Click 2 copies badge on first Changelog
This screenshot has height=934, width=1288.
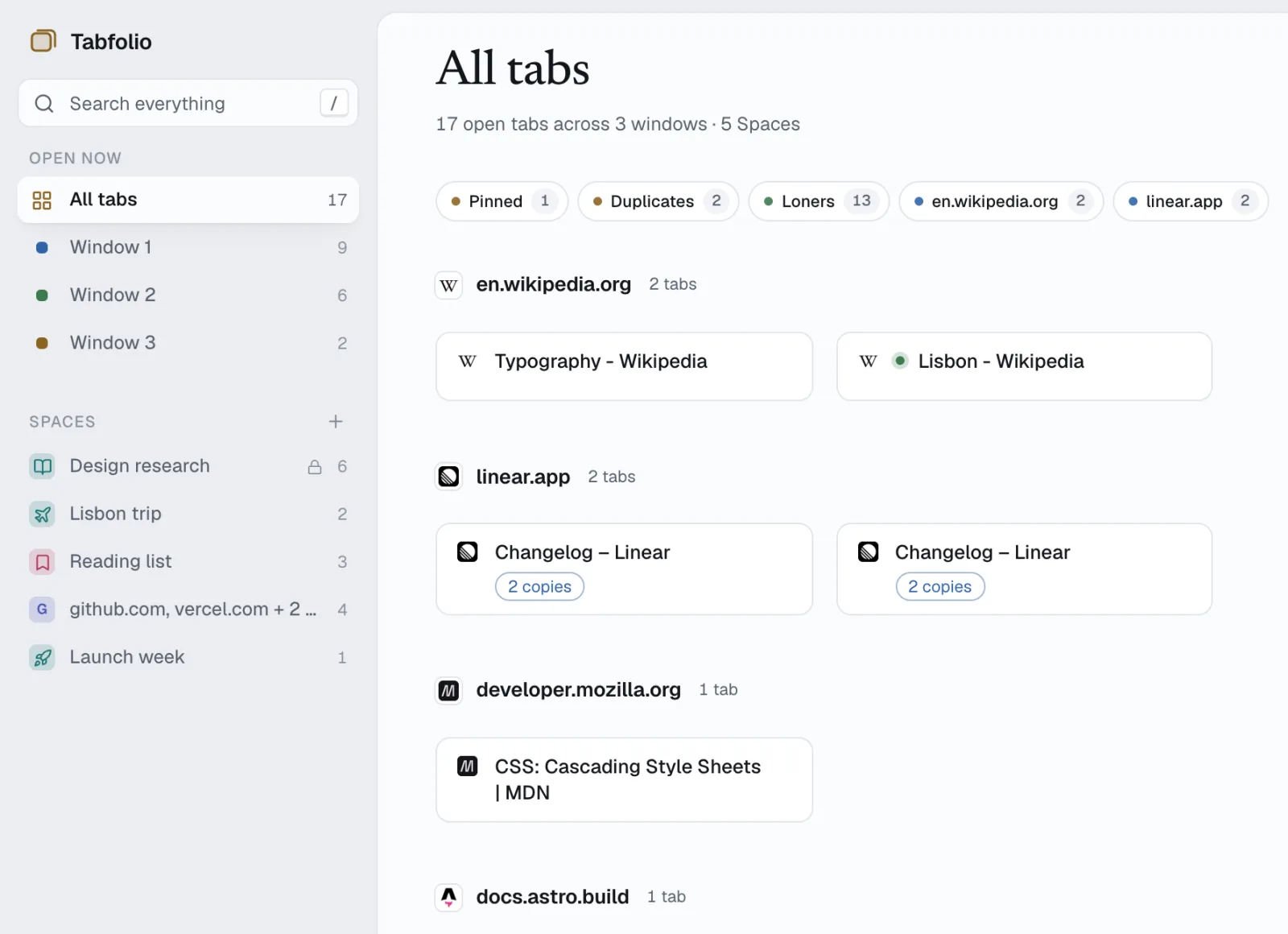540,587
